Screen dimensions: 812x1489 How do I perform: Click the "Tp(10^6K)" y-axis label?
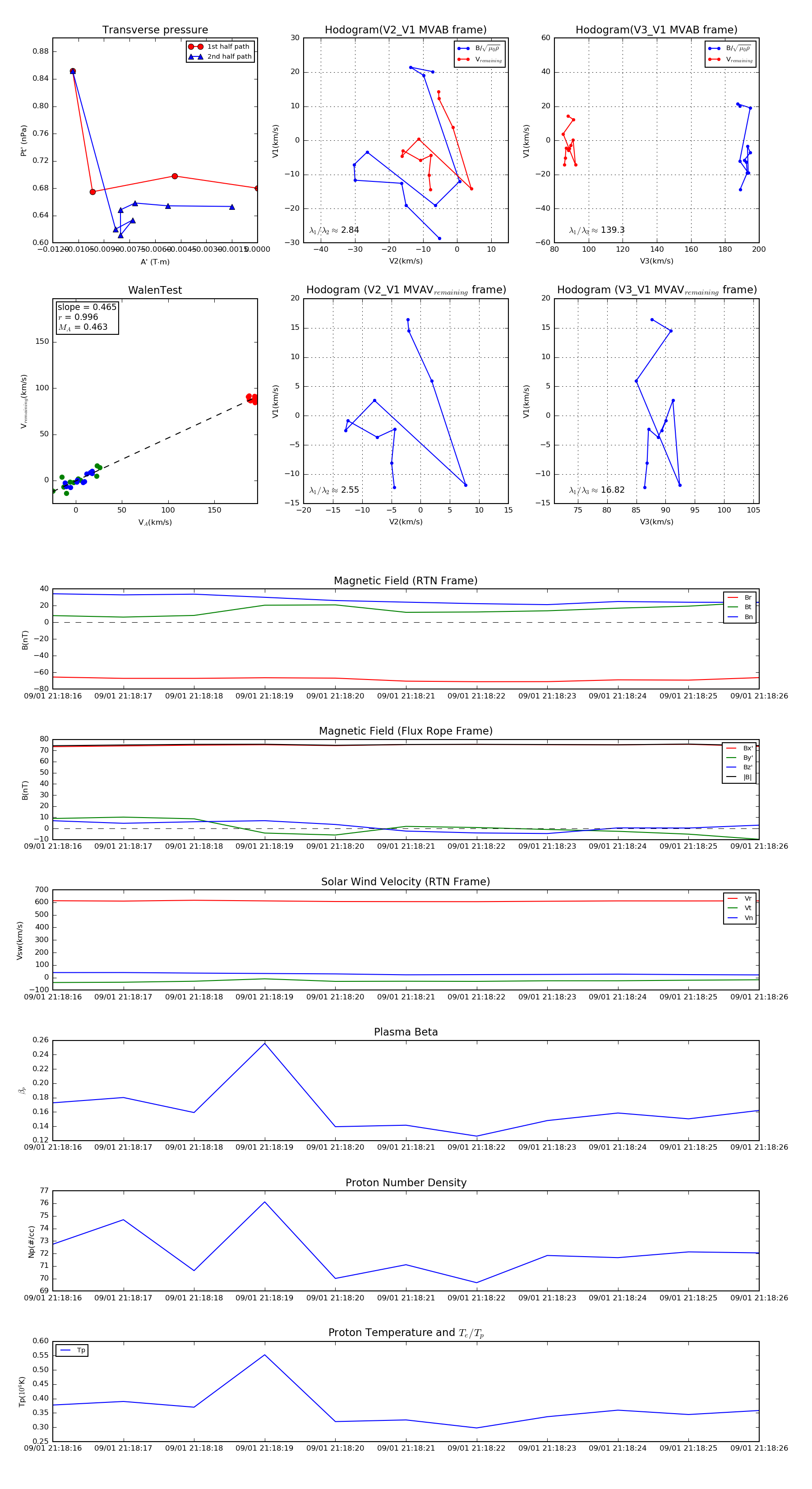pos(22,1392)
